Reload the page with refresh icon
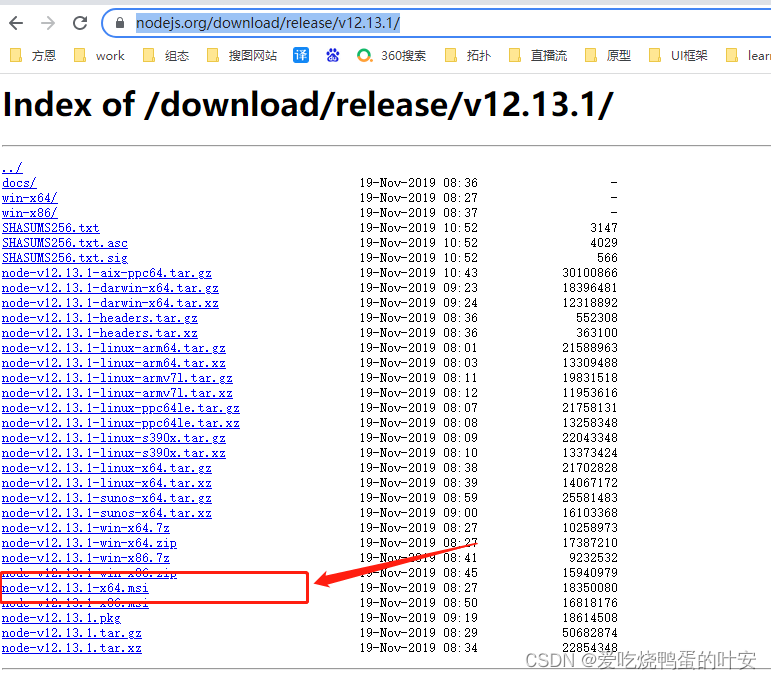Viewport: 771px width, 680px height. click(80, 23)
